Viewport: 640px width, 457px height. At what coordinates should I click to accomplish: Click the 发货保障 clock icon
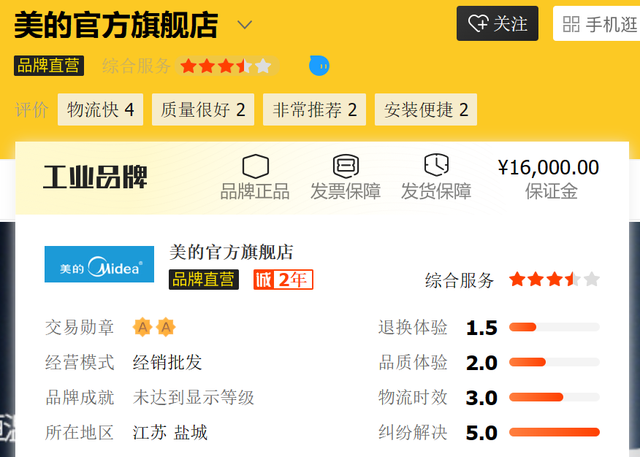click(436, 165)
